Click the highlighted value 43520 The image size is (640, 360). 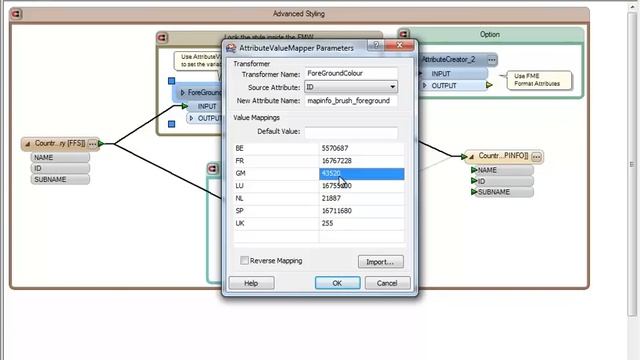[362, 173]
